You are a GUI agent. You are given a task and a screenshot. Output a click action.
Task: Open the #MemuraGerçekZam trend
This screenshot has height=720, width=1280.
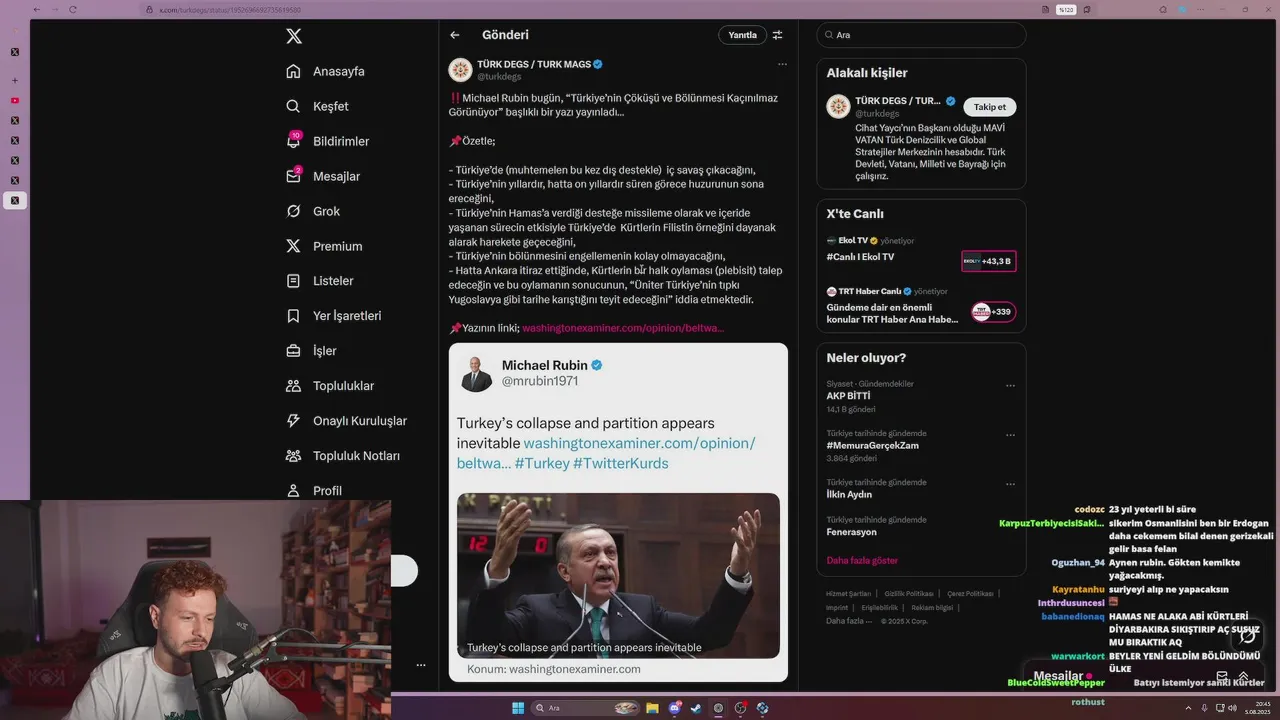click(872, 446)
